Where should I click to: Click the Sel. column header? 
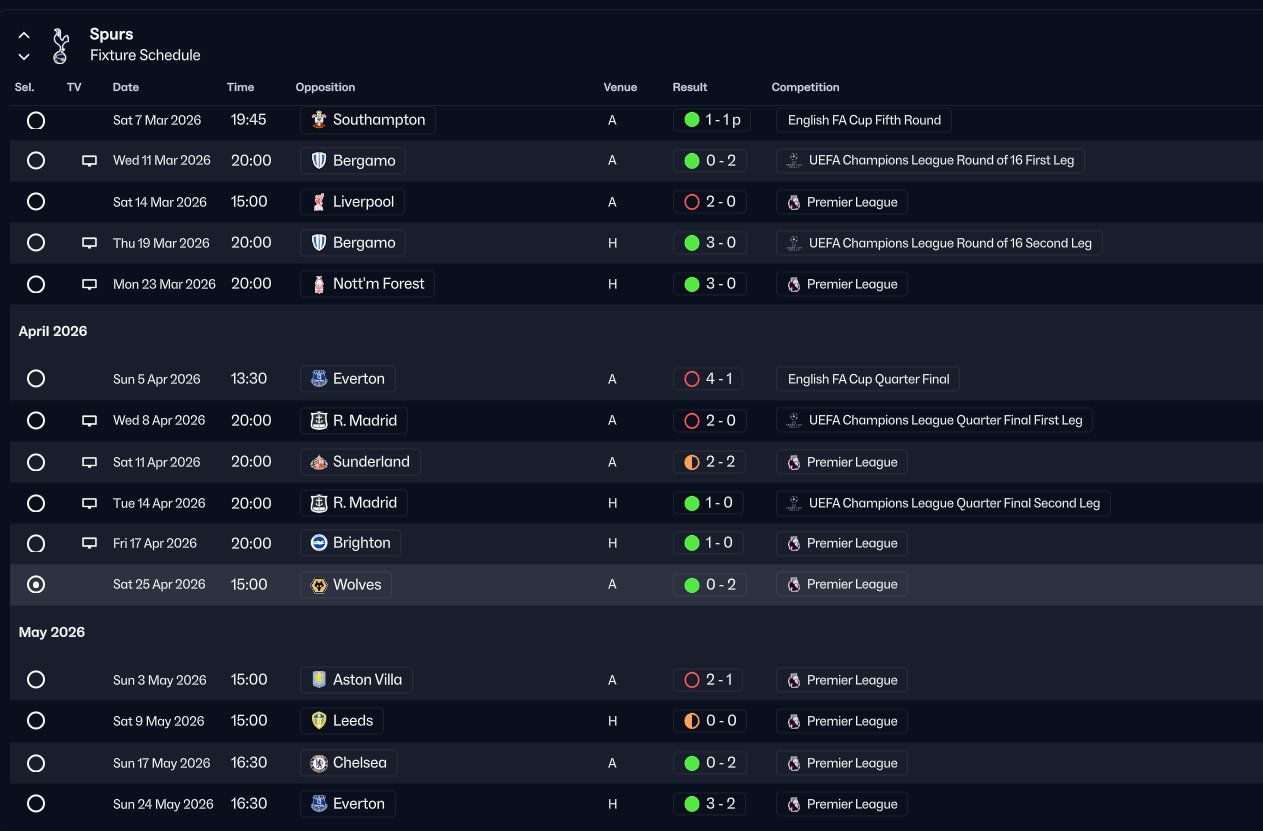point(24,88)
